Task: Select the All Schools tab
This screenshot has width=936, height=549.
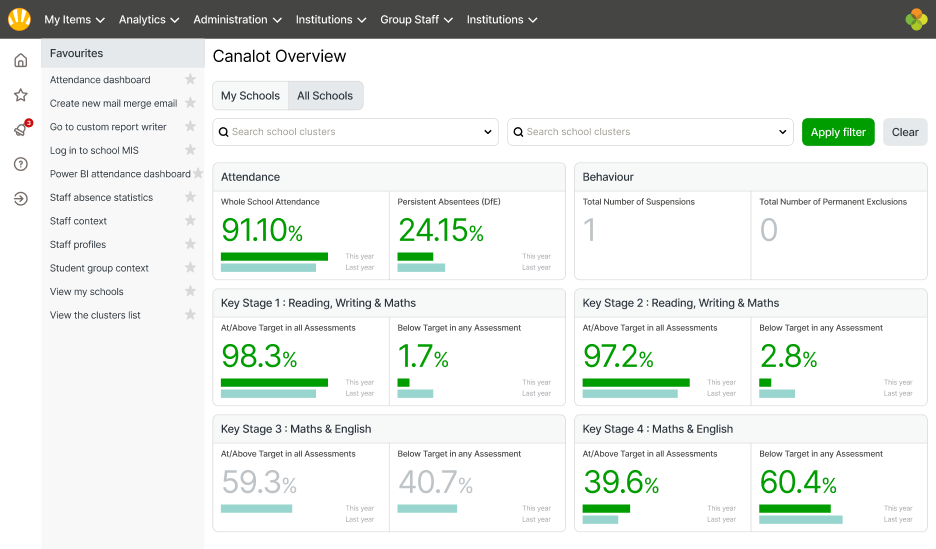Action: 325,96
